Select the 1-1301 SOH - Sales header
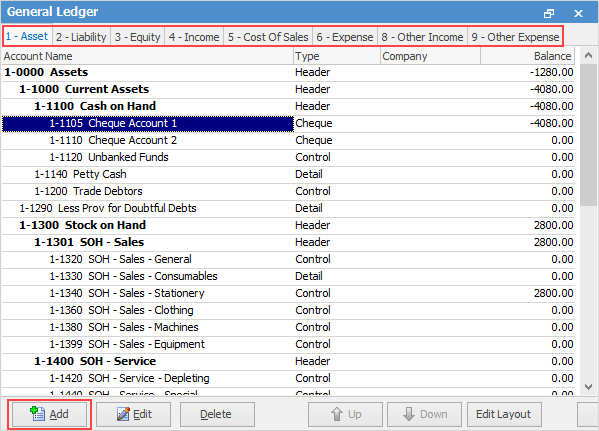The image size is (599, 431). 288,242
